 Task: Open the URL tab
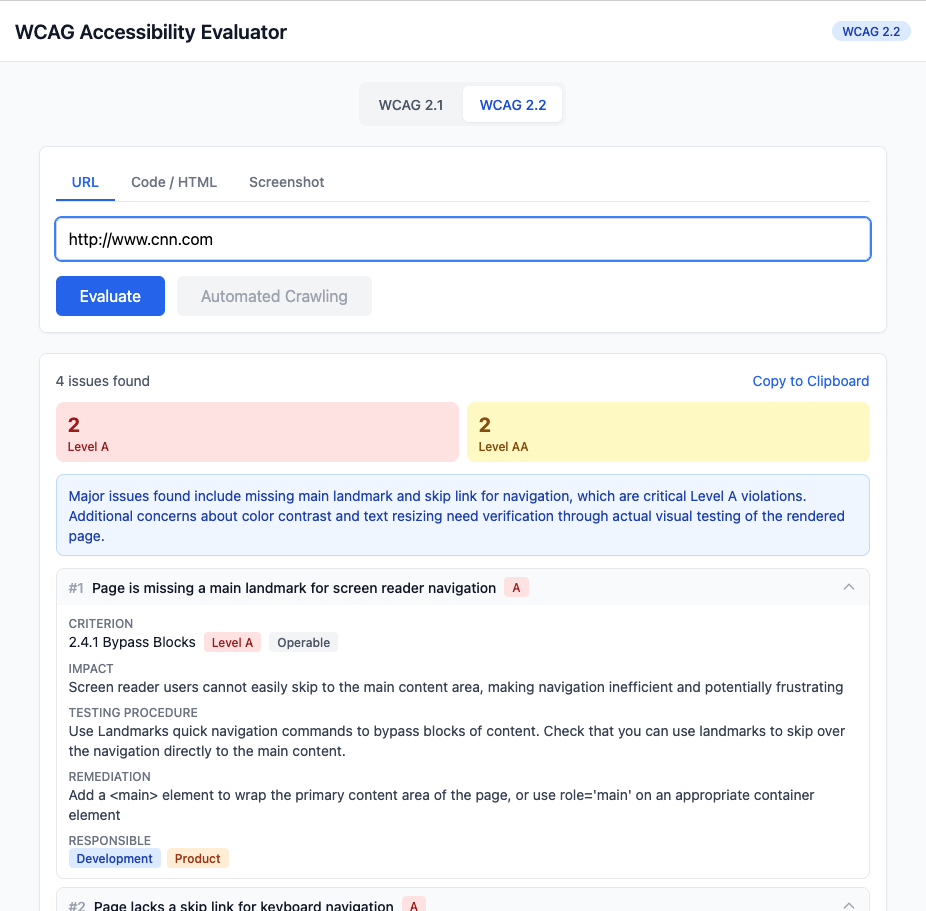point(85,182)
